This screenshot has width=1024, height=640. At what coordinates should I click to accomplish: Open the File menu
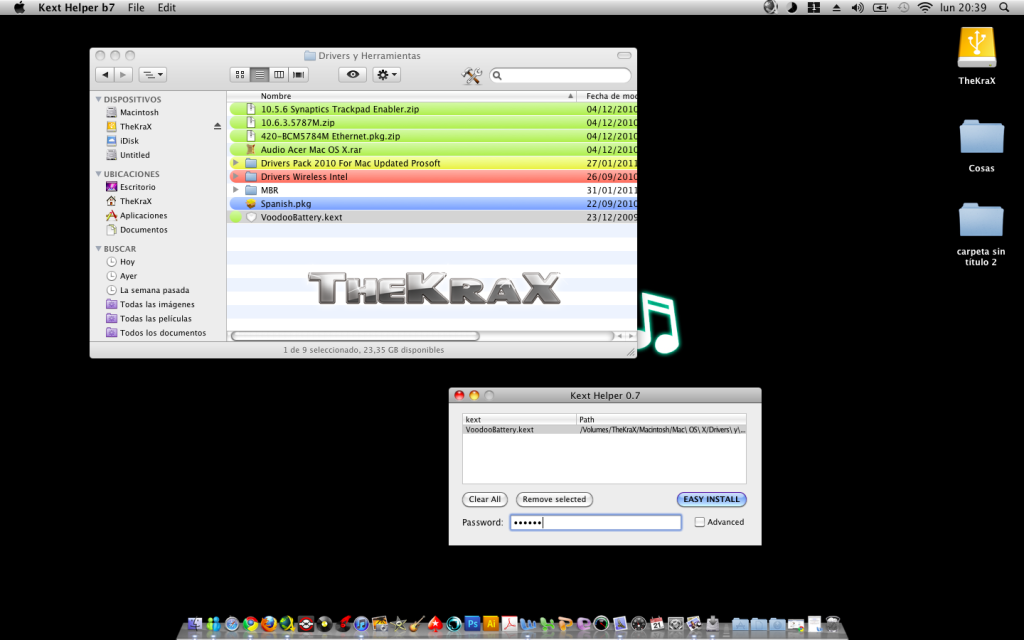pos(136,8)
